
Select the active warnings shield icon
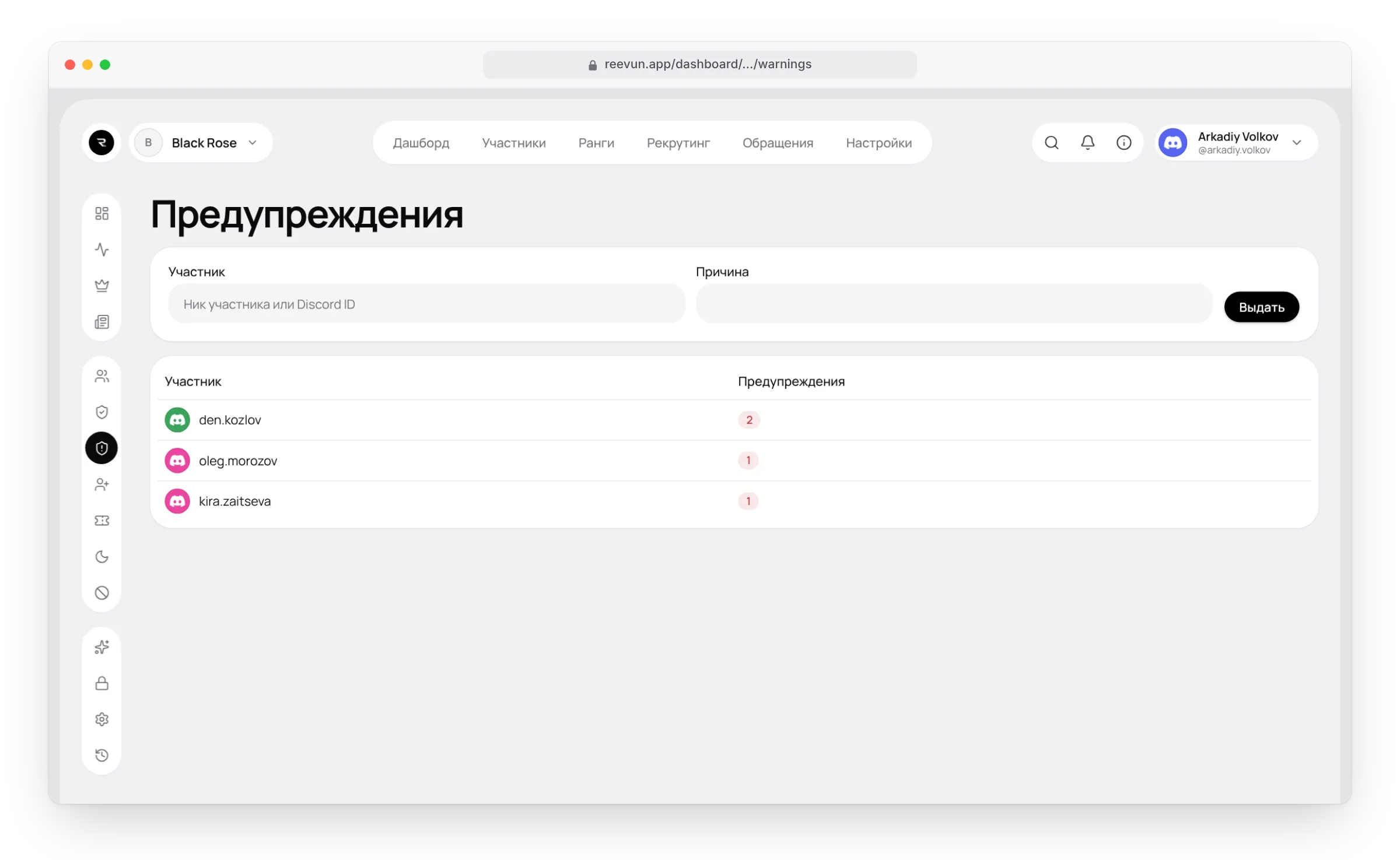click(101, 448)
